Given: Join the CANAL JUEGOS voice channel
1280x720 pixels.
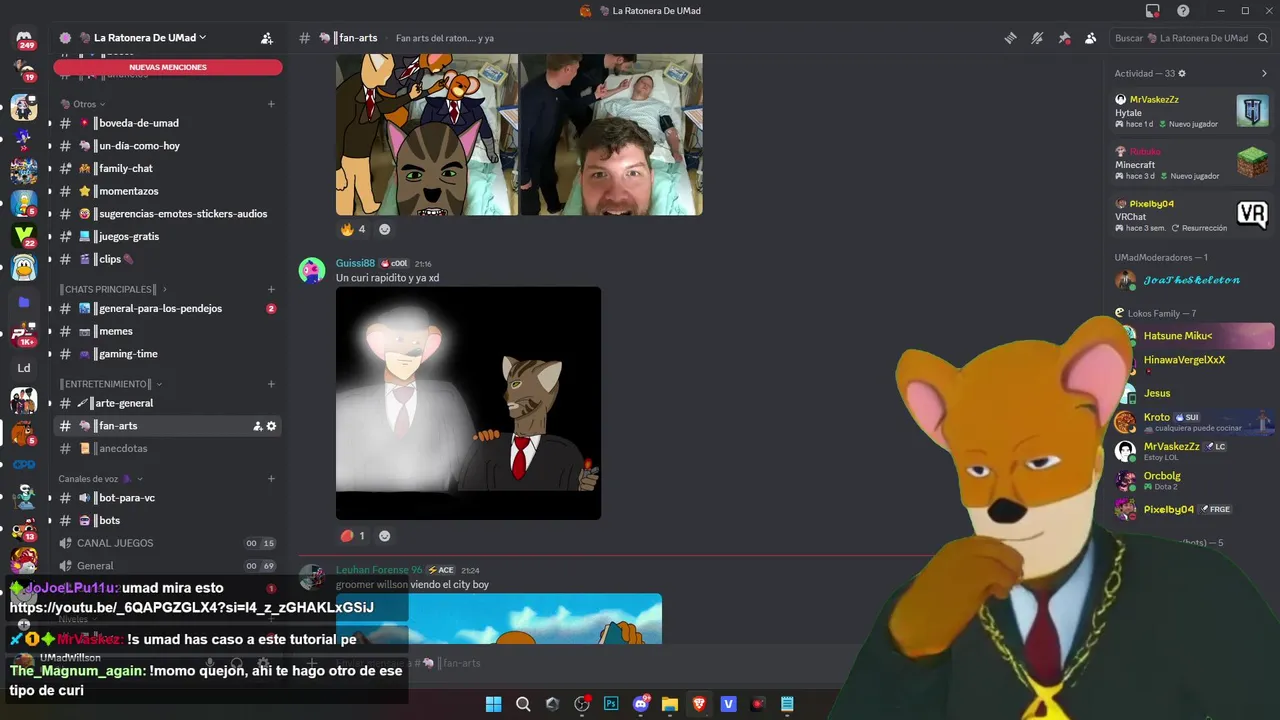Looking at the screenshot, I should coord(166,543).
